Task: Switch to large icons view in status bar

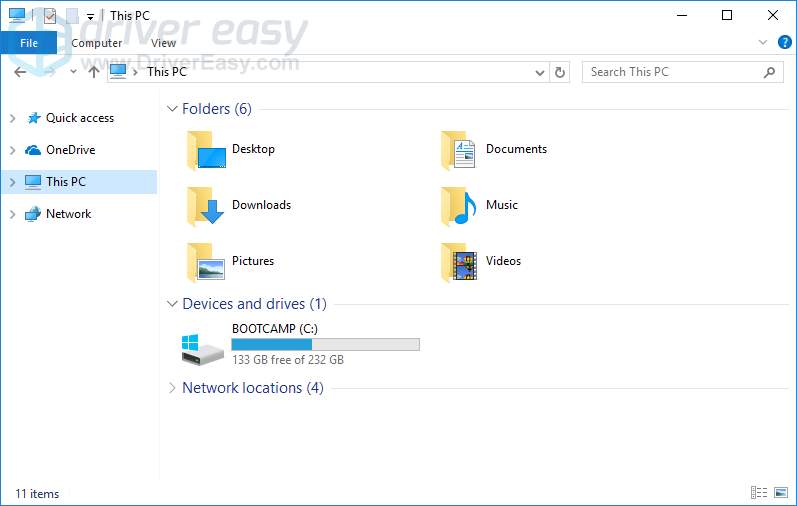Action: 779,493
